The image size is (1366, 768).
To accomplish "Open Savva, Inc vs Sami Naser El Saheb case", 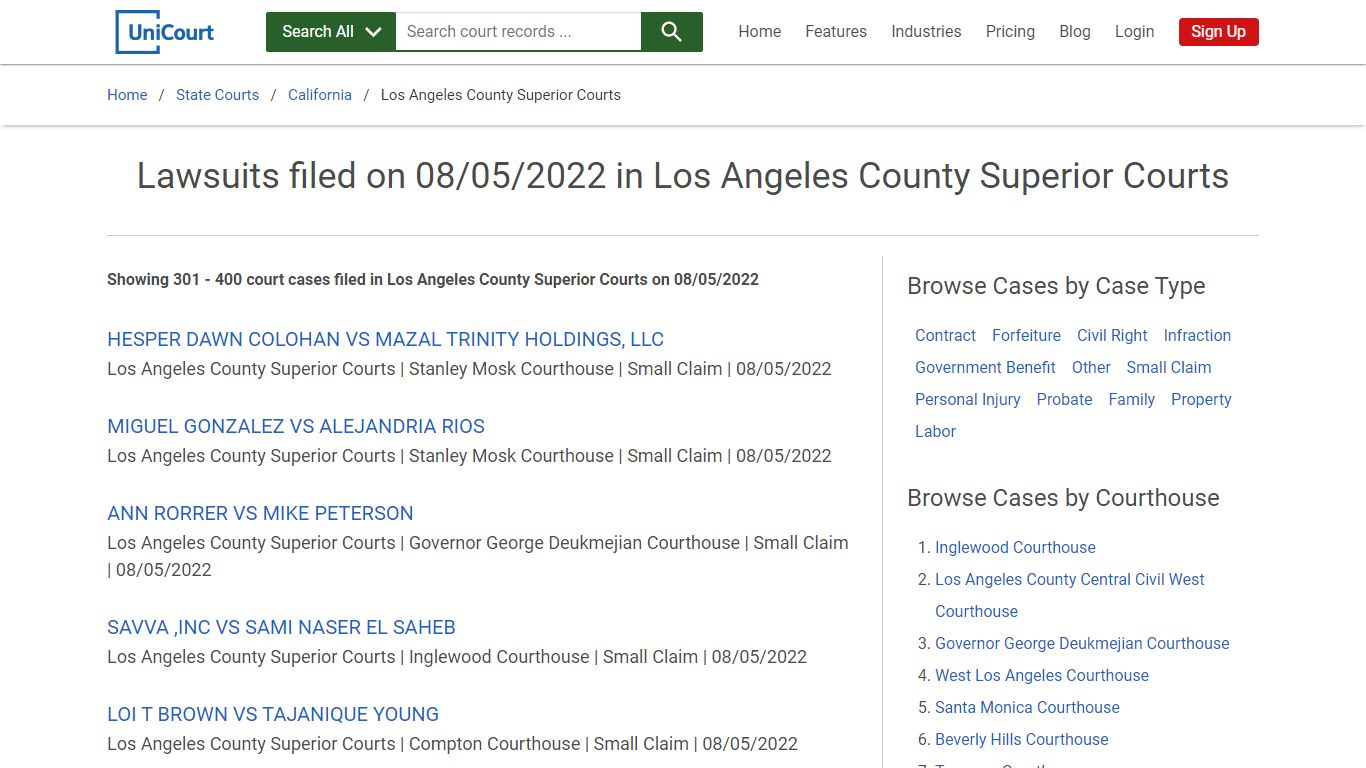I will pos(281,627).
